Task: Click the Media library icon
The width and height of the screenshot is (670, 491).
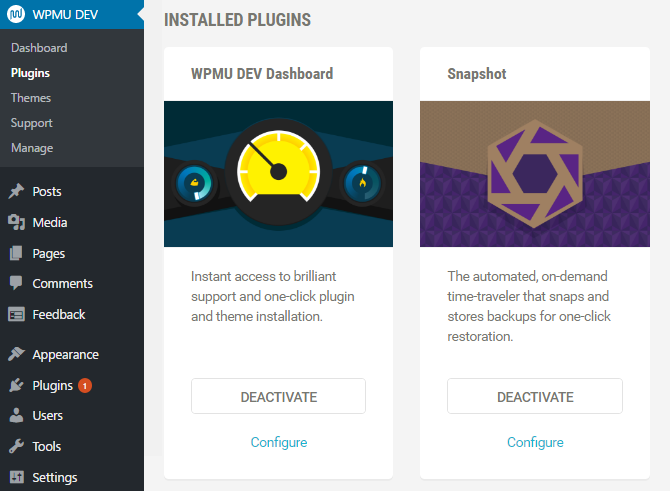Action: (16, 222)
